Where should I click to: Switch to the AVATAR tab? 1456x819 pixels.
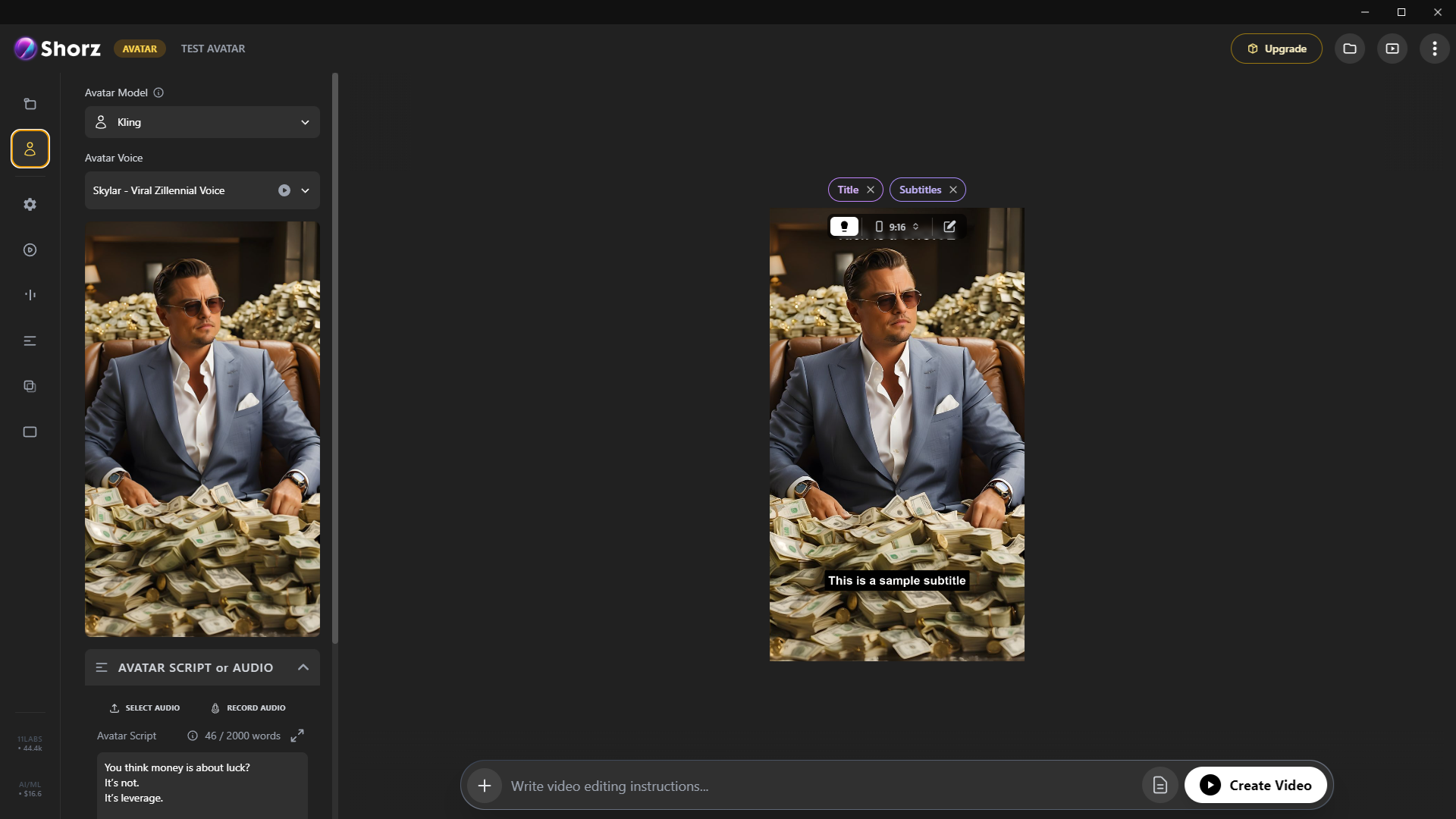point(140,49)
